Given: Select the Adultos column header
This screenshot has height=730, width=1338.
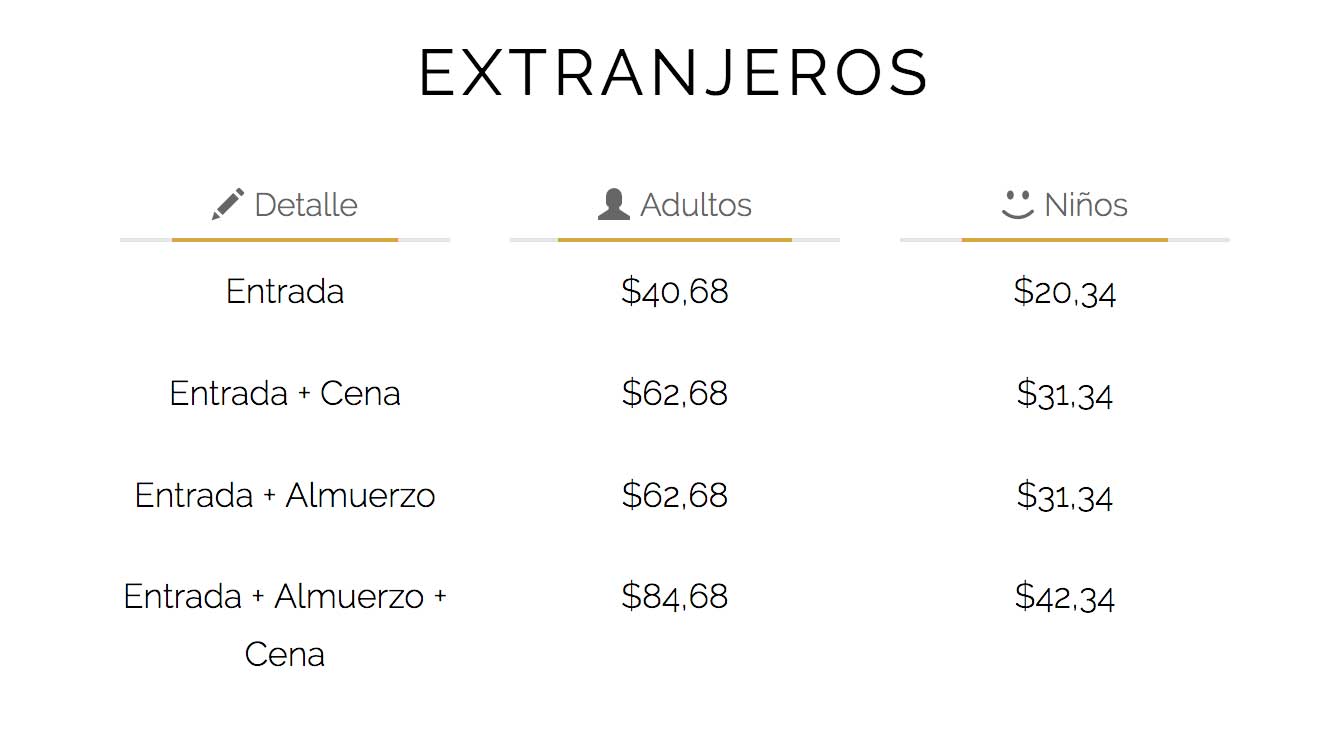Looking at the screenshot, I should click(674, 205).
